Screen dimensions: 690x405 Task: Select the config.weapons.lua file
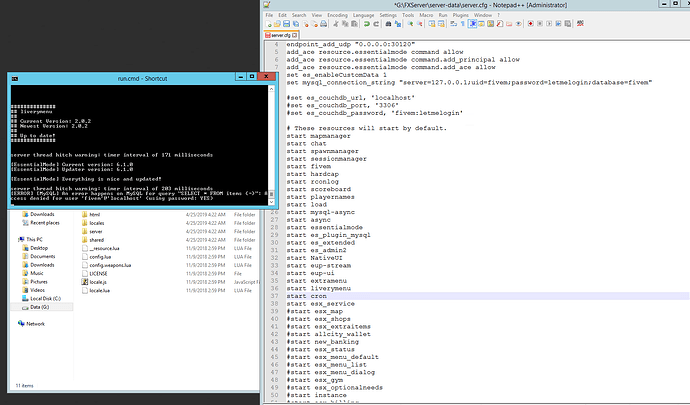click(x=110, y=265)
